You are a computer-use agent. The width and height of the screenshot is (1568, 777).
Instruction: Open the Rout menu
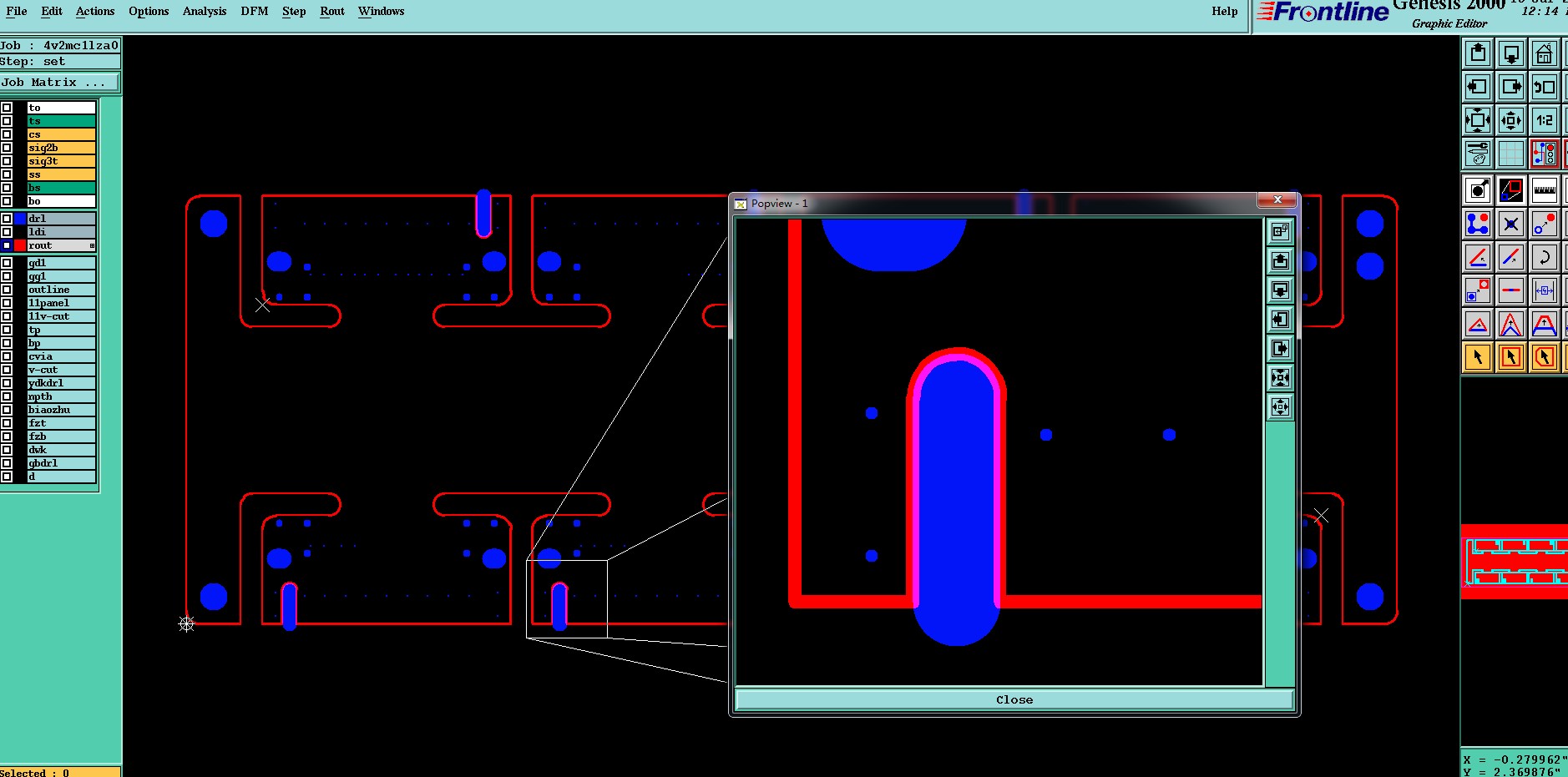point(332,11)
